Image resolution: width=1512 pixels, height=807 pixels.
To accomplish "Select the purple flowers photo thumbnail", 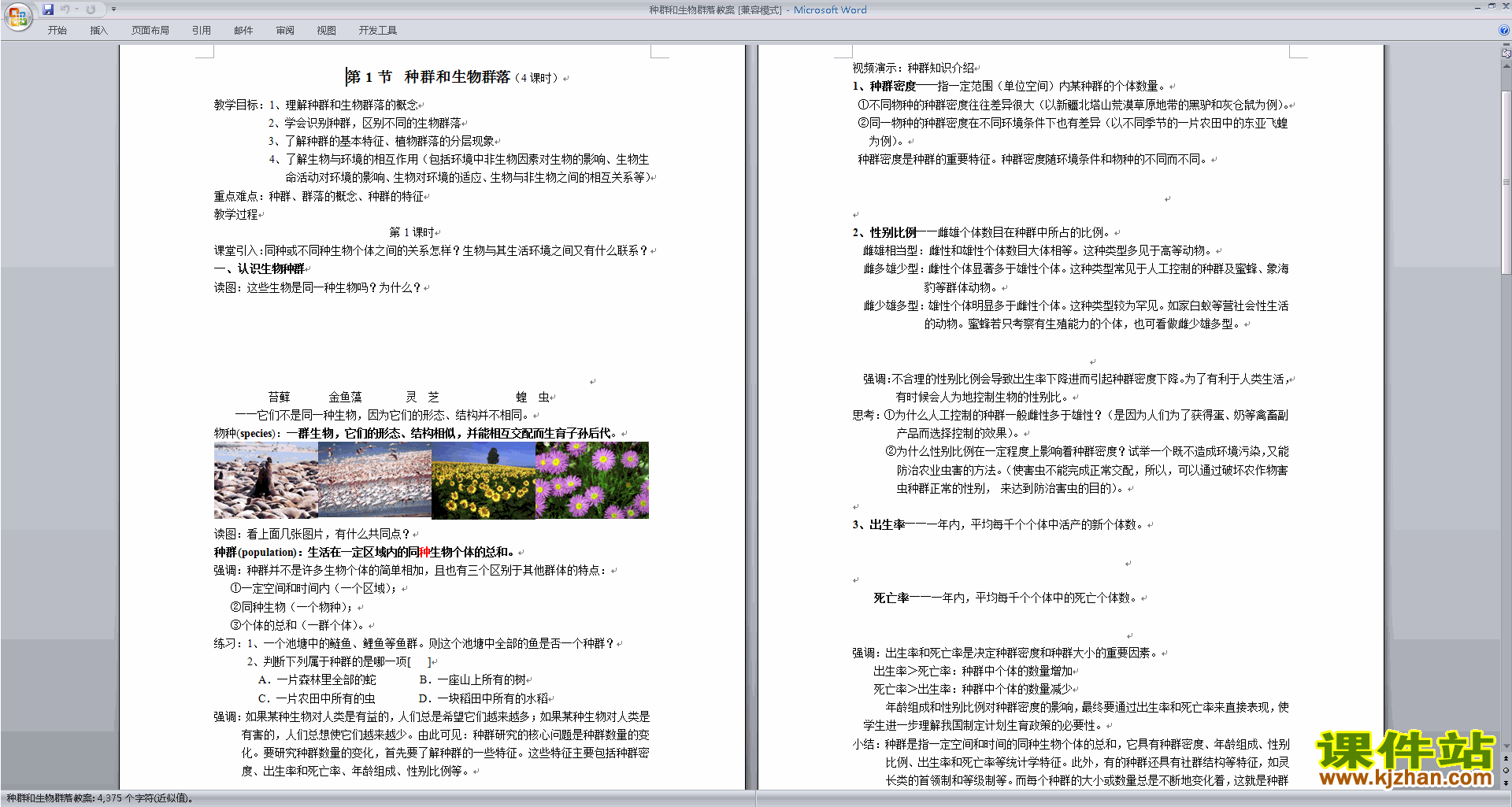I will pos(592,480).
